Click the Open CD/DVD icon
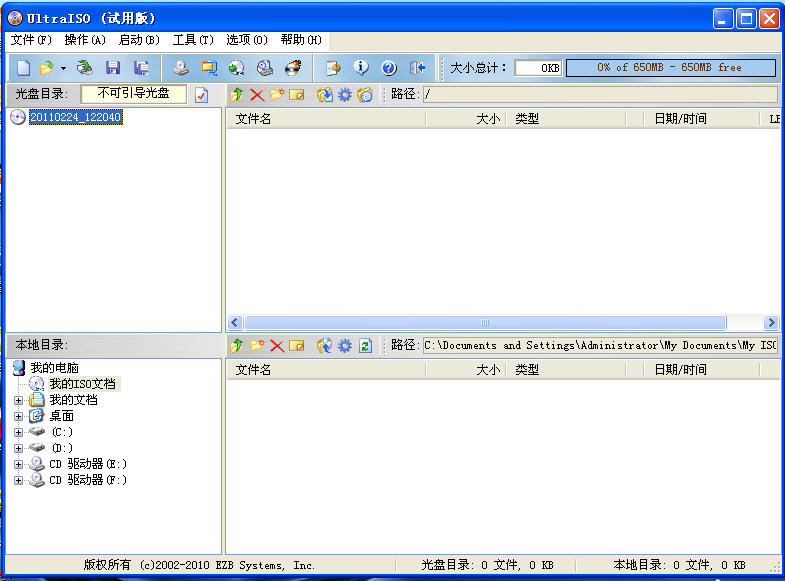This screenshot has height=581, width=785. point(85,68)
